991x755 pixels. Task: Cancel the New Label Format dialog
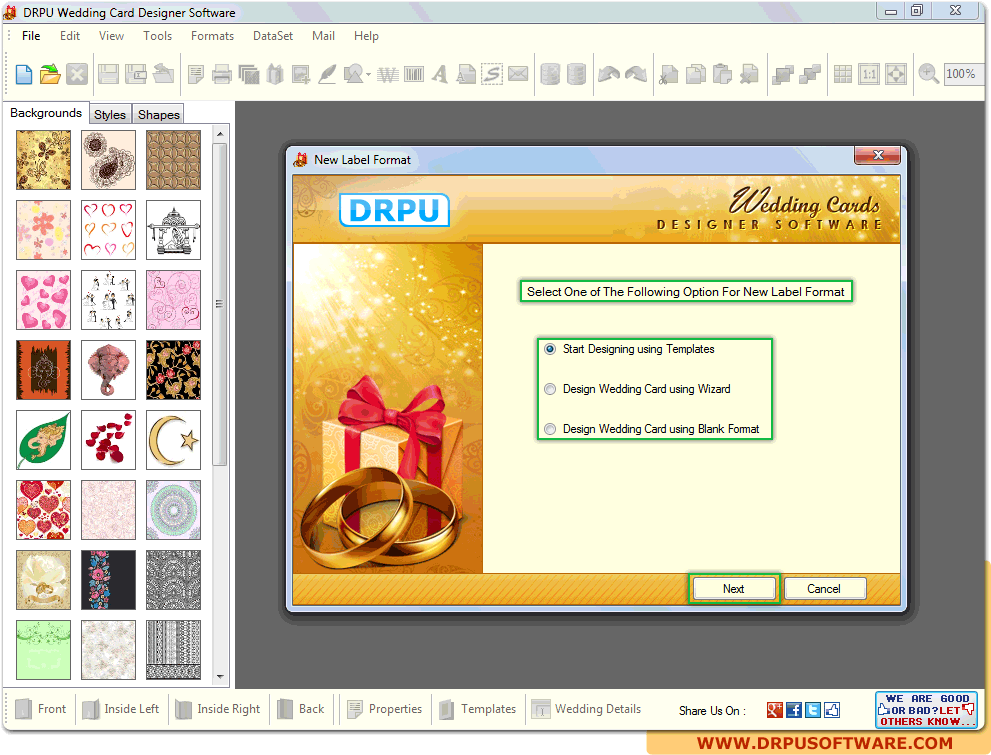tap(824, 589)
